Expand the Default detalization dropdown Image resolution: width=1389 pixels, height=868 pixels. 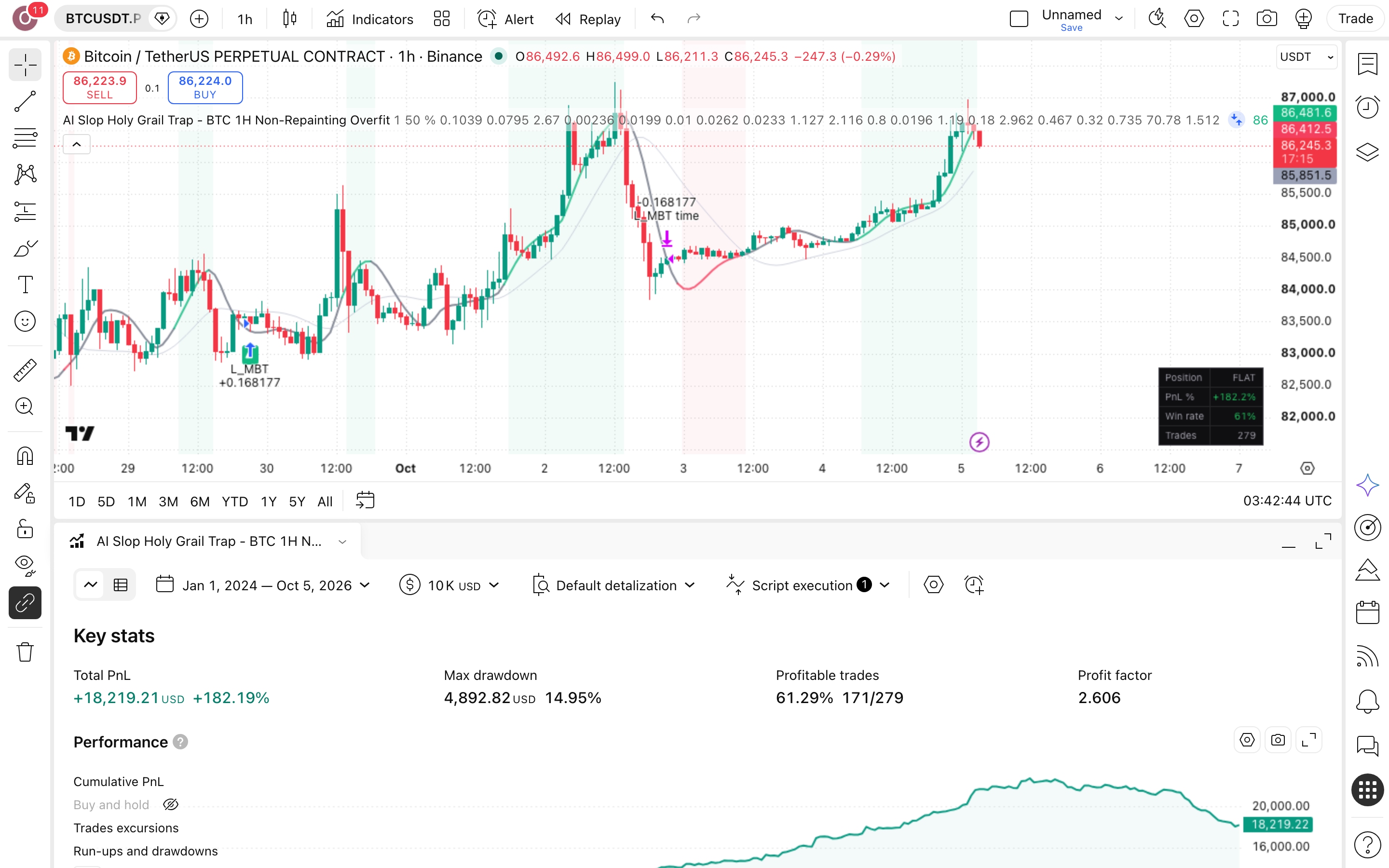pyautogui.click(x=614, y=585)
